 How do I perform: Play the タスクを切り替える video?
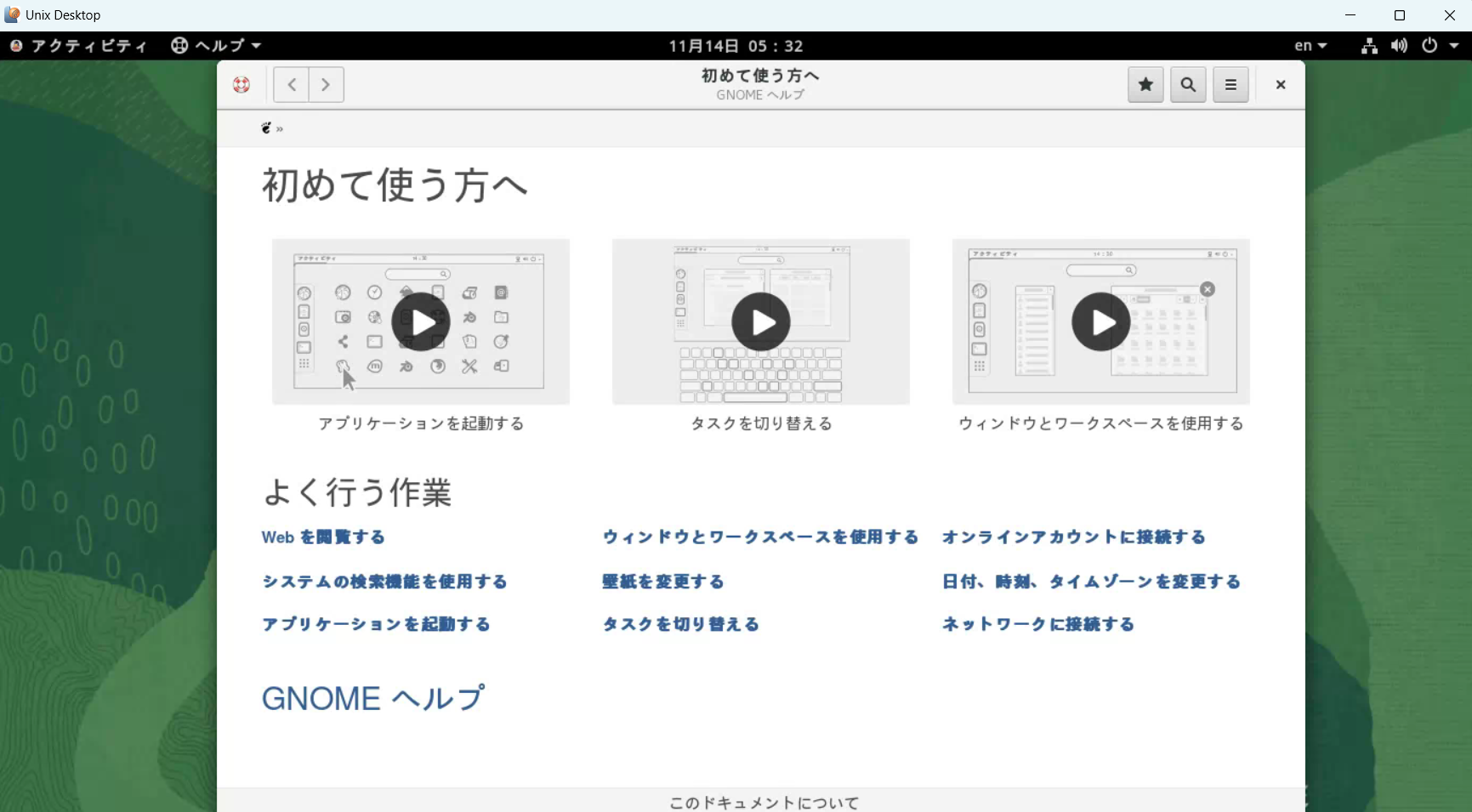[760, 321]
